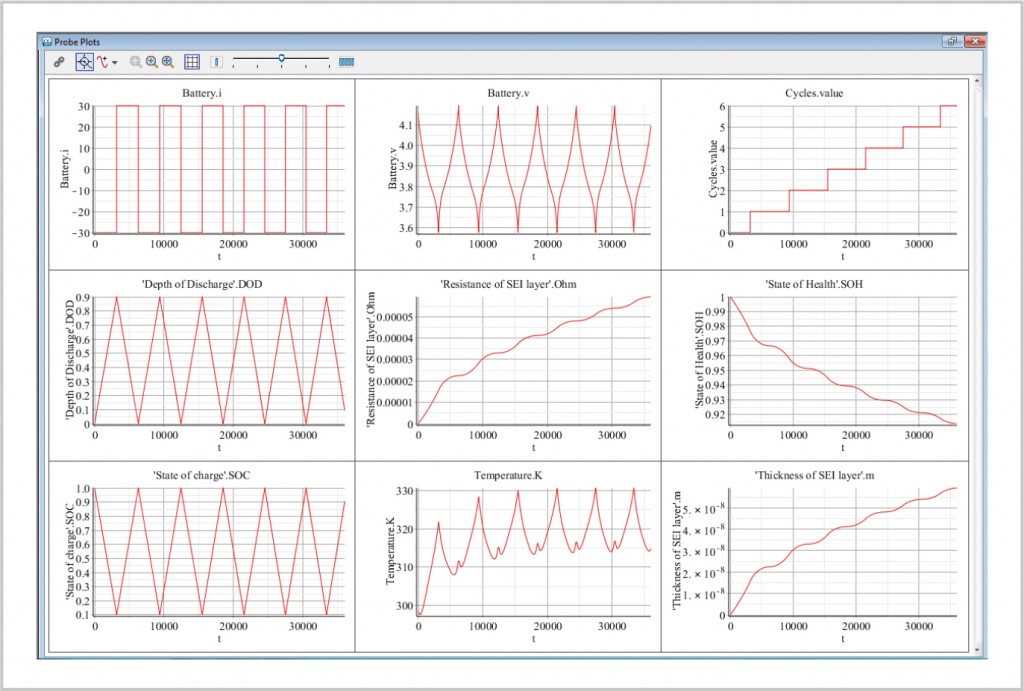This screenshot has height=691, width=1024.
Task: Click the 't' axis label under Battery.v
Action: 534,257
